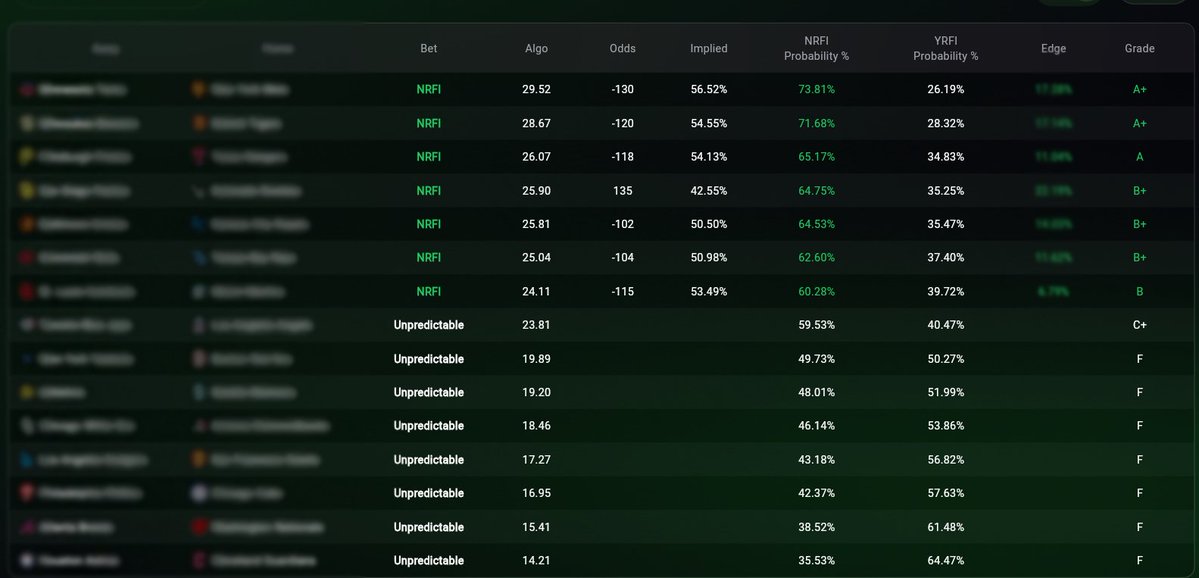Viewport: 1199px width, 578px height.
Task: Click home team logo in the 26.07 Algo row
Action: point(199,157)
